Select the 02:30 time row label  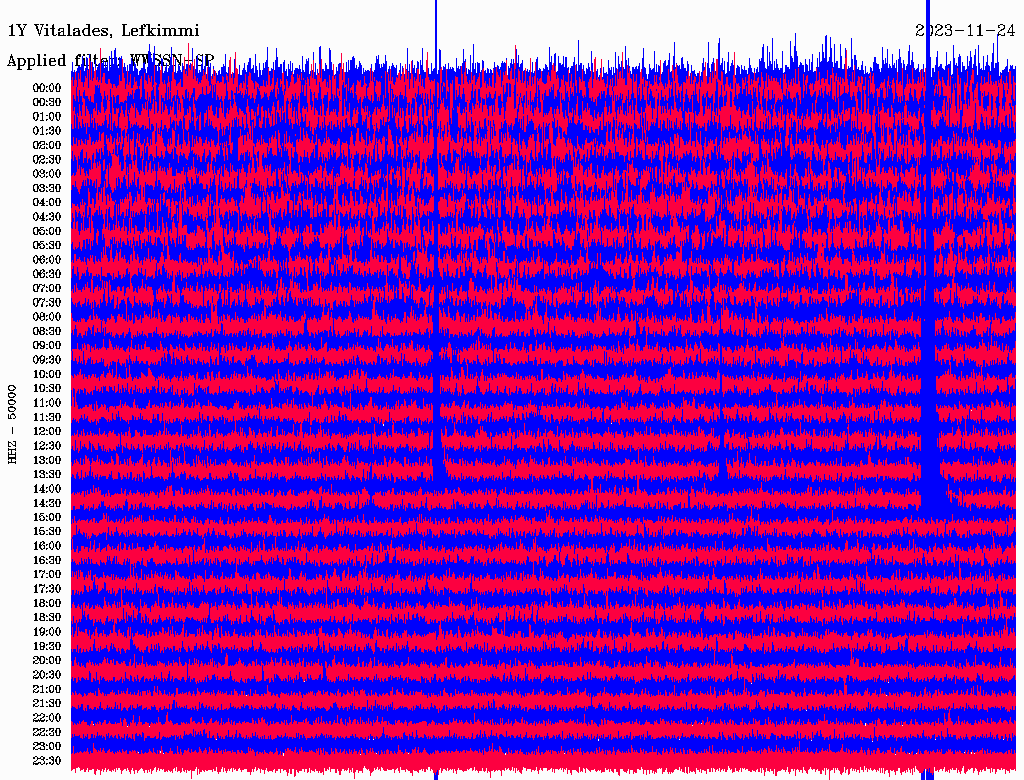click(47, 160)
